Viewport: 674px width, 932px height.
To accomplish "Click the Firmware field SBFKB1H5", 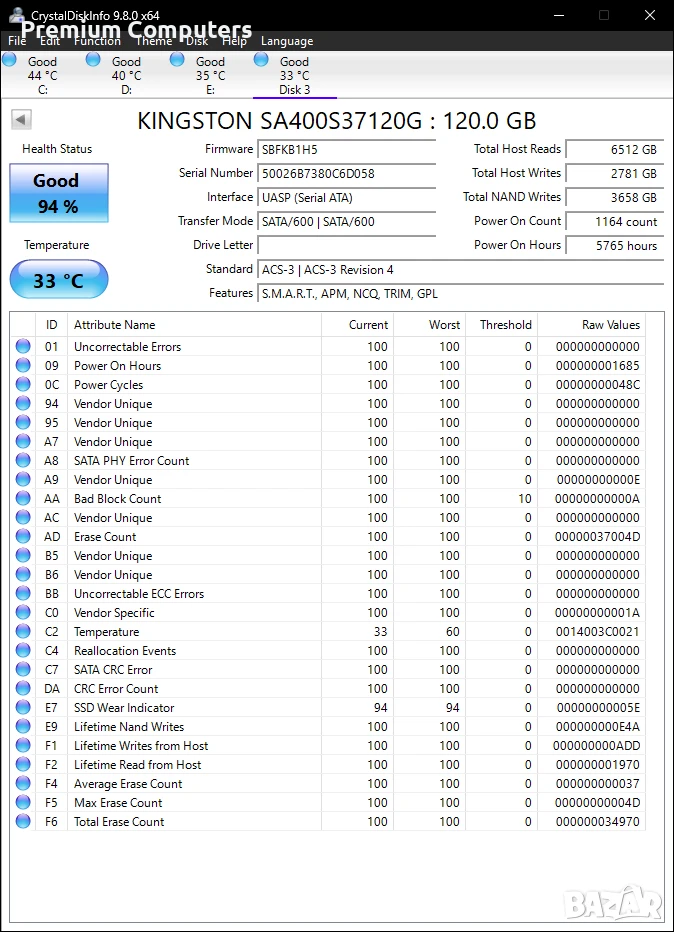I will [347, 150].
